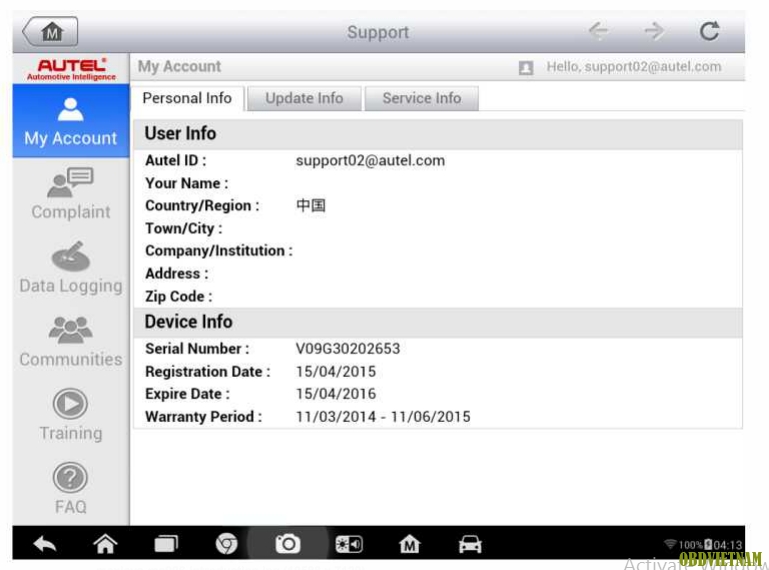769x570 pixels.
Task: Click the Support title in header
Action: (x=378, y=32)
